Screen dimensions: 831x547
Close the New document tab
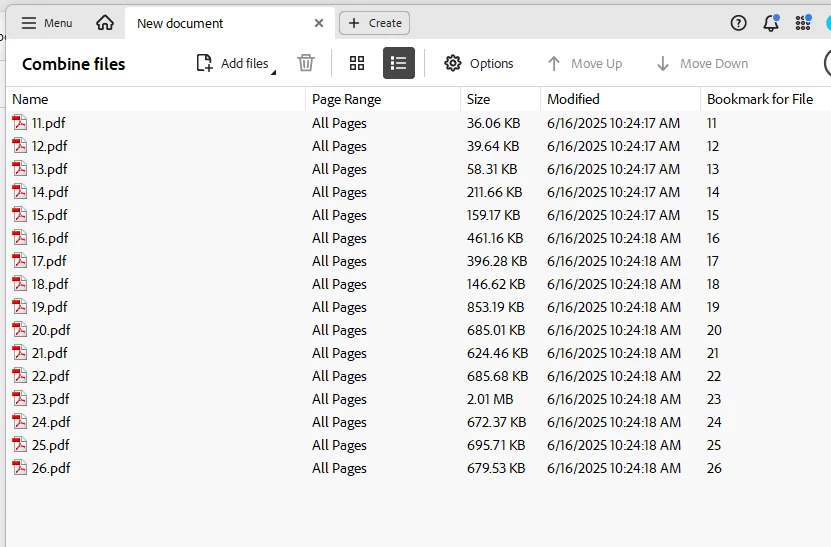pos(319,23)
